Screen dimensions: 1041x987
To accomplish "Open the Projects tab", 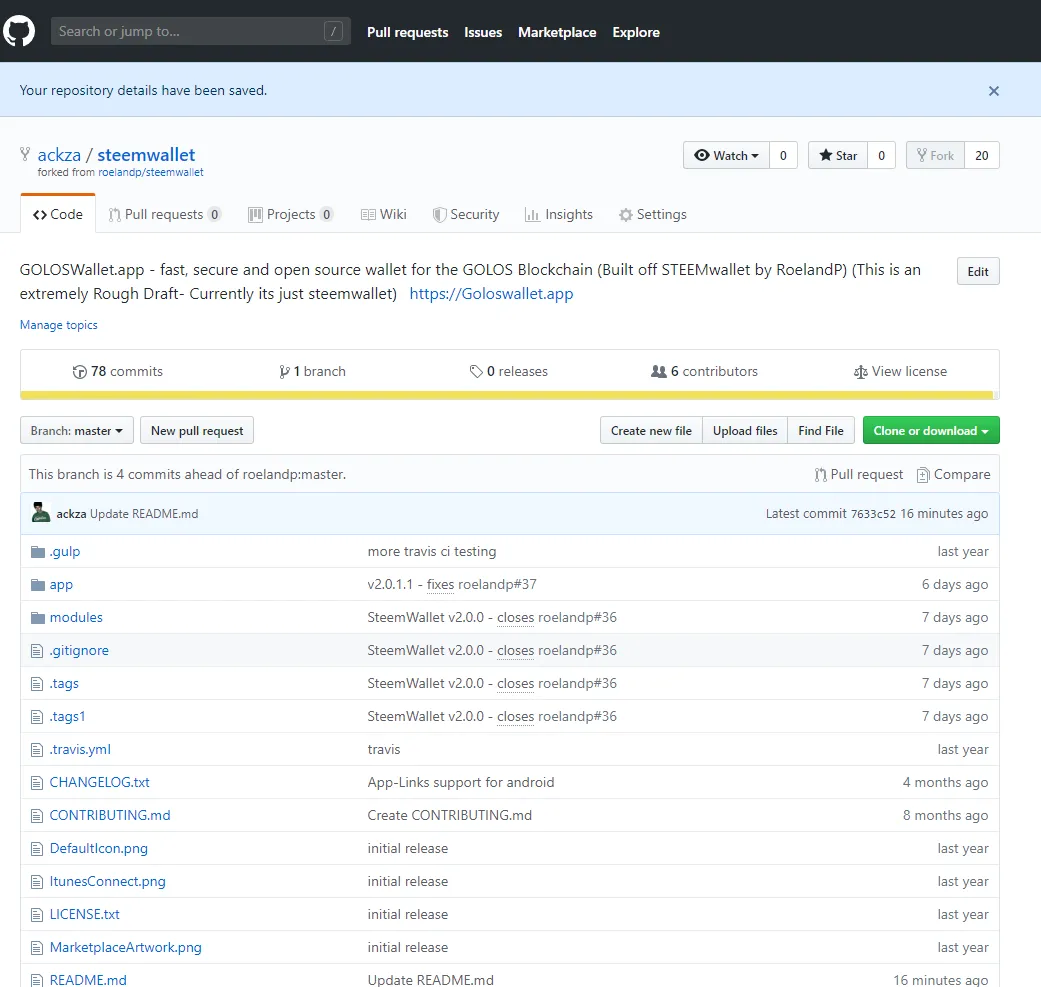I will 290,214.
